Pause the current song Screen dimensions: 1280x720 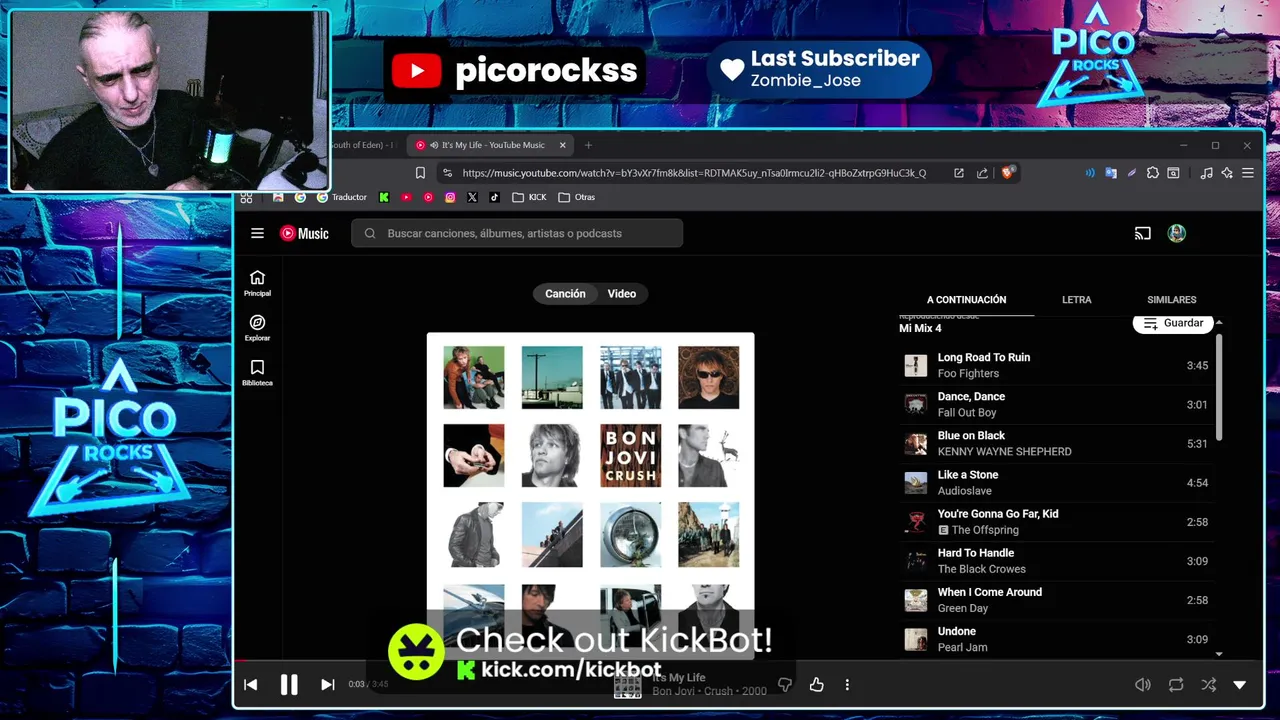(x=289, y=685)
